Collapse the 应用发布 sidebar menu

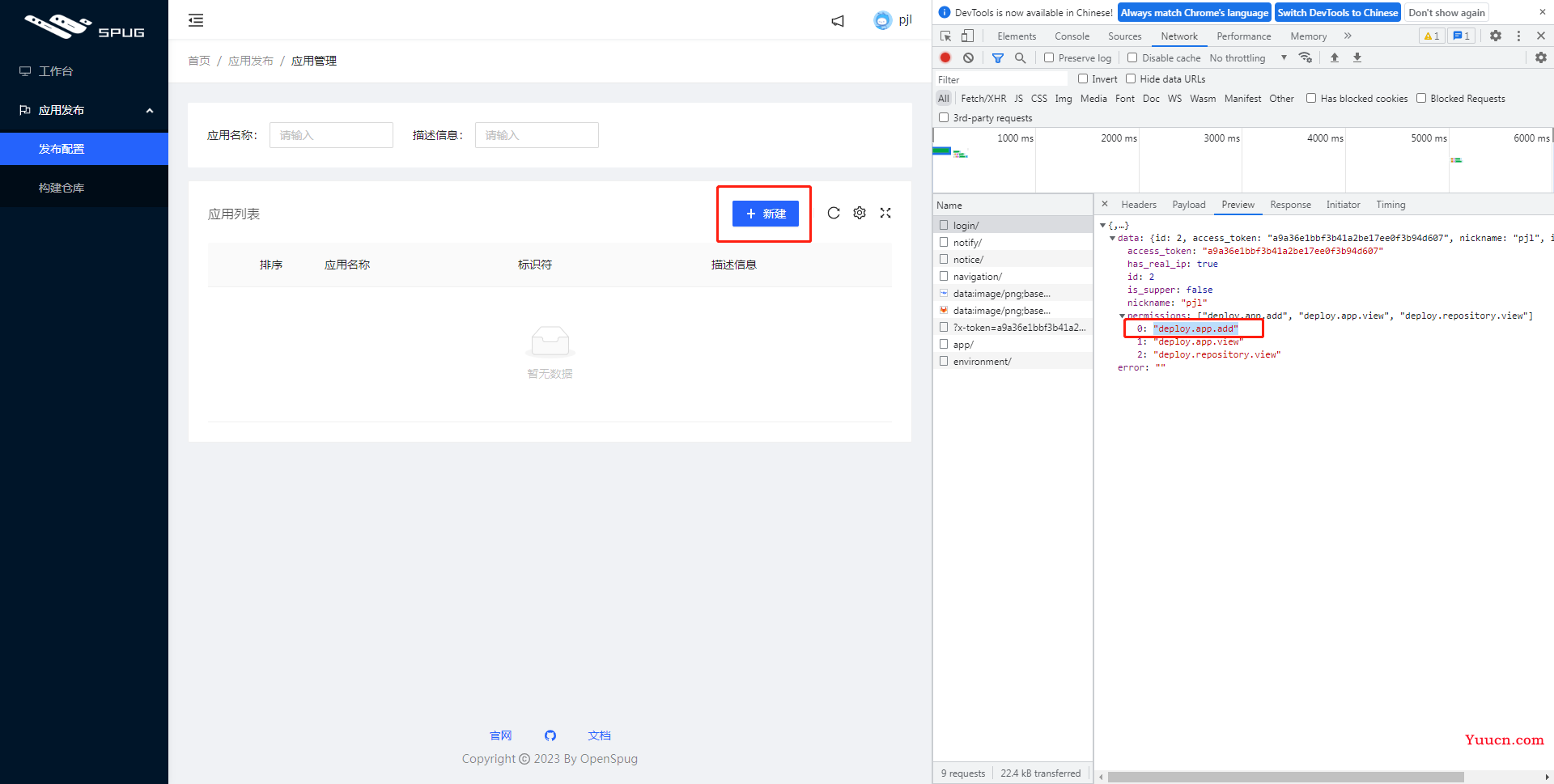[84, 110]
